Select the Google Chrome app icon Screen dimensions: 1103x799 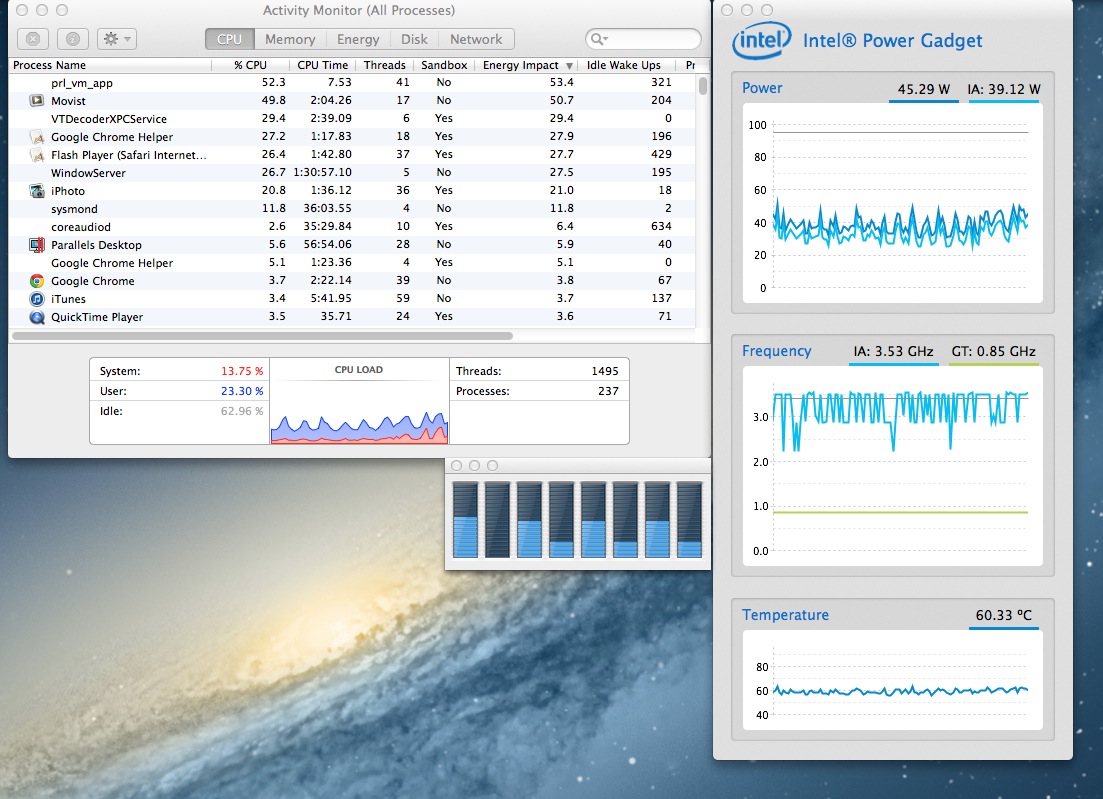tap(37, 281)
